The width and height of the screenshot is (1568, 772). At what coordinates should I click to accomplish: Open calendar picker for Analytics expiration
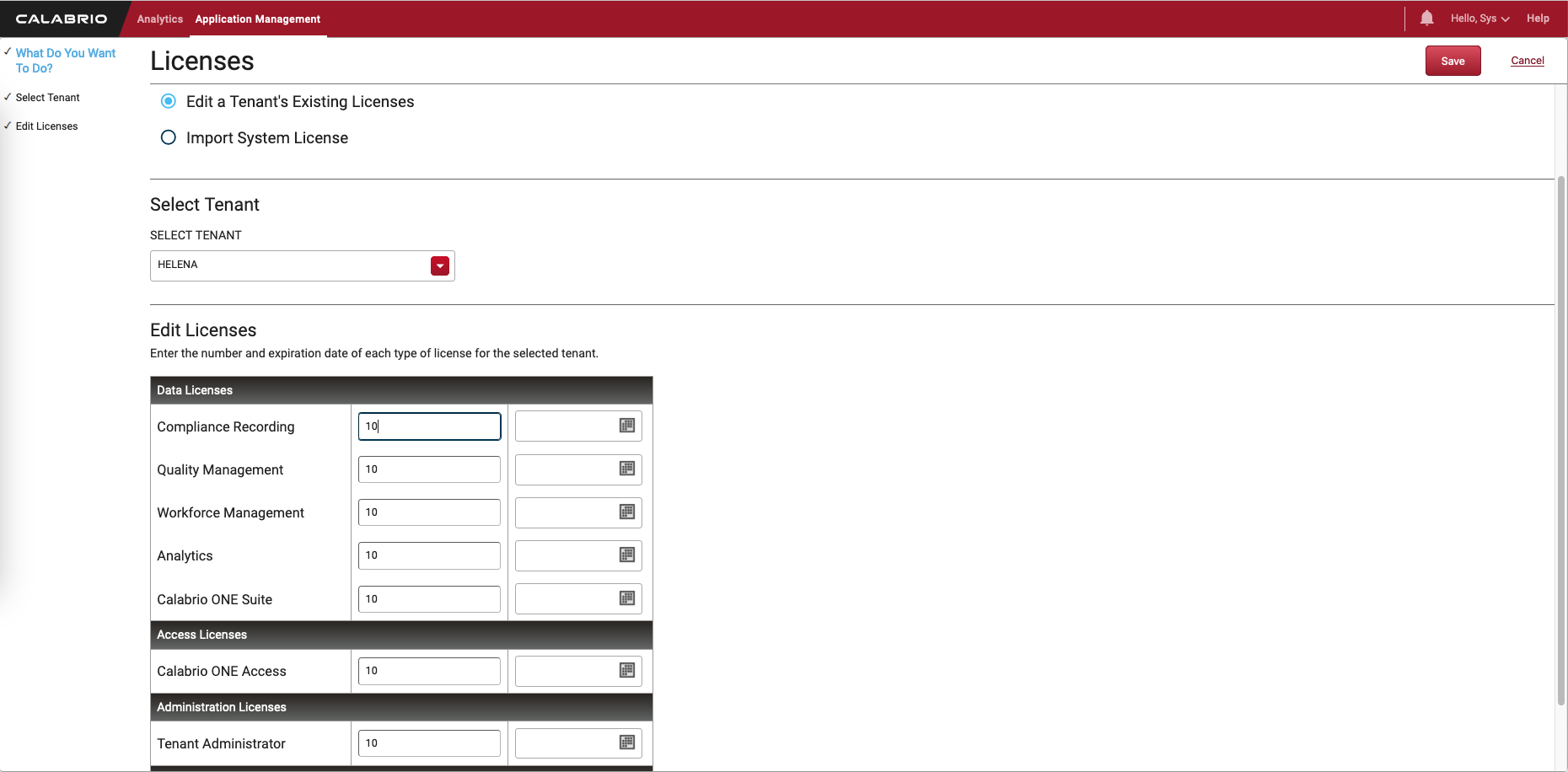[x=626, y=555]
